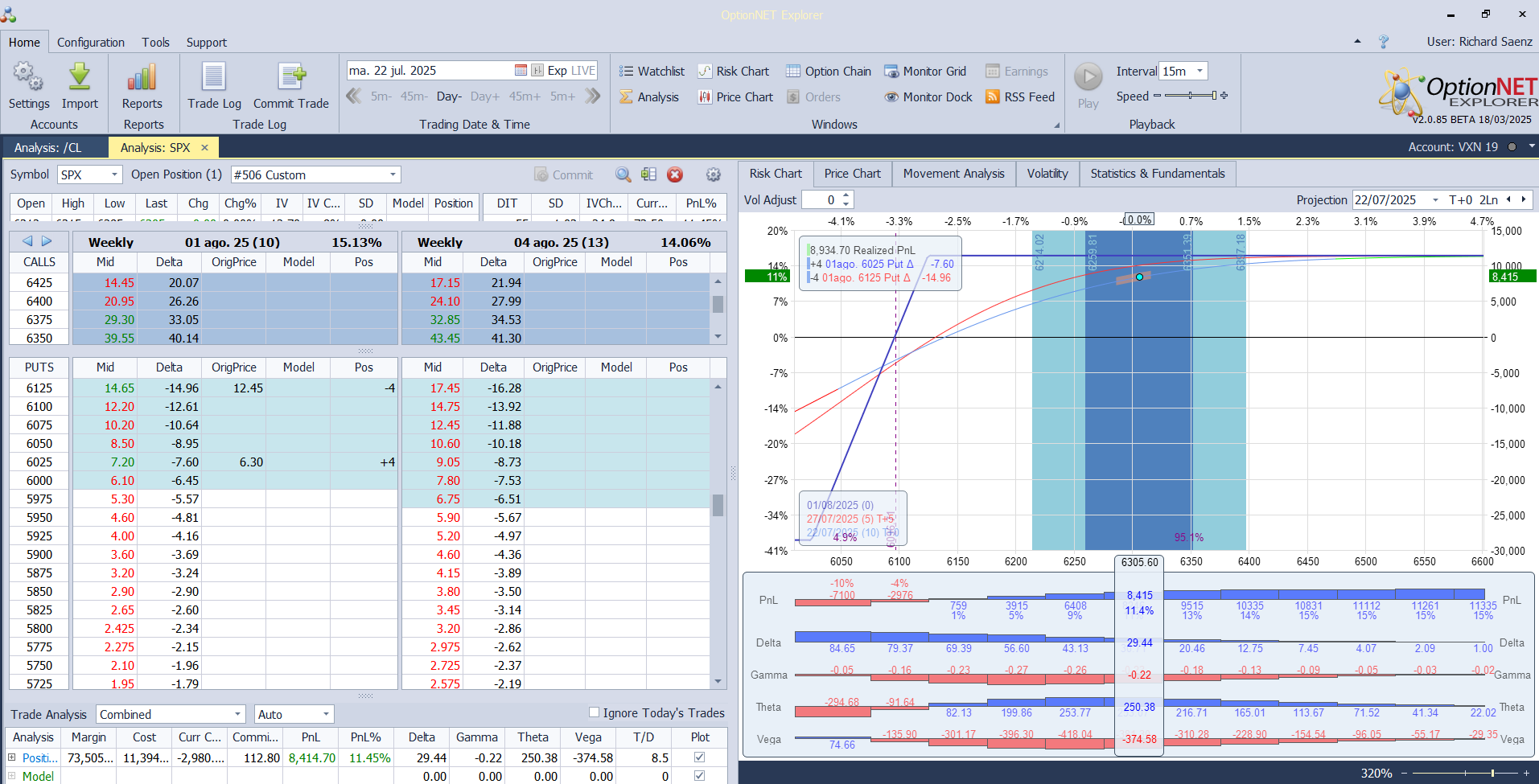Click the expiration bar icon beside Exp
1539x784 pixels.
click(x=537, y=71)
